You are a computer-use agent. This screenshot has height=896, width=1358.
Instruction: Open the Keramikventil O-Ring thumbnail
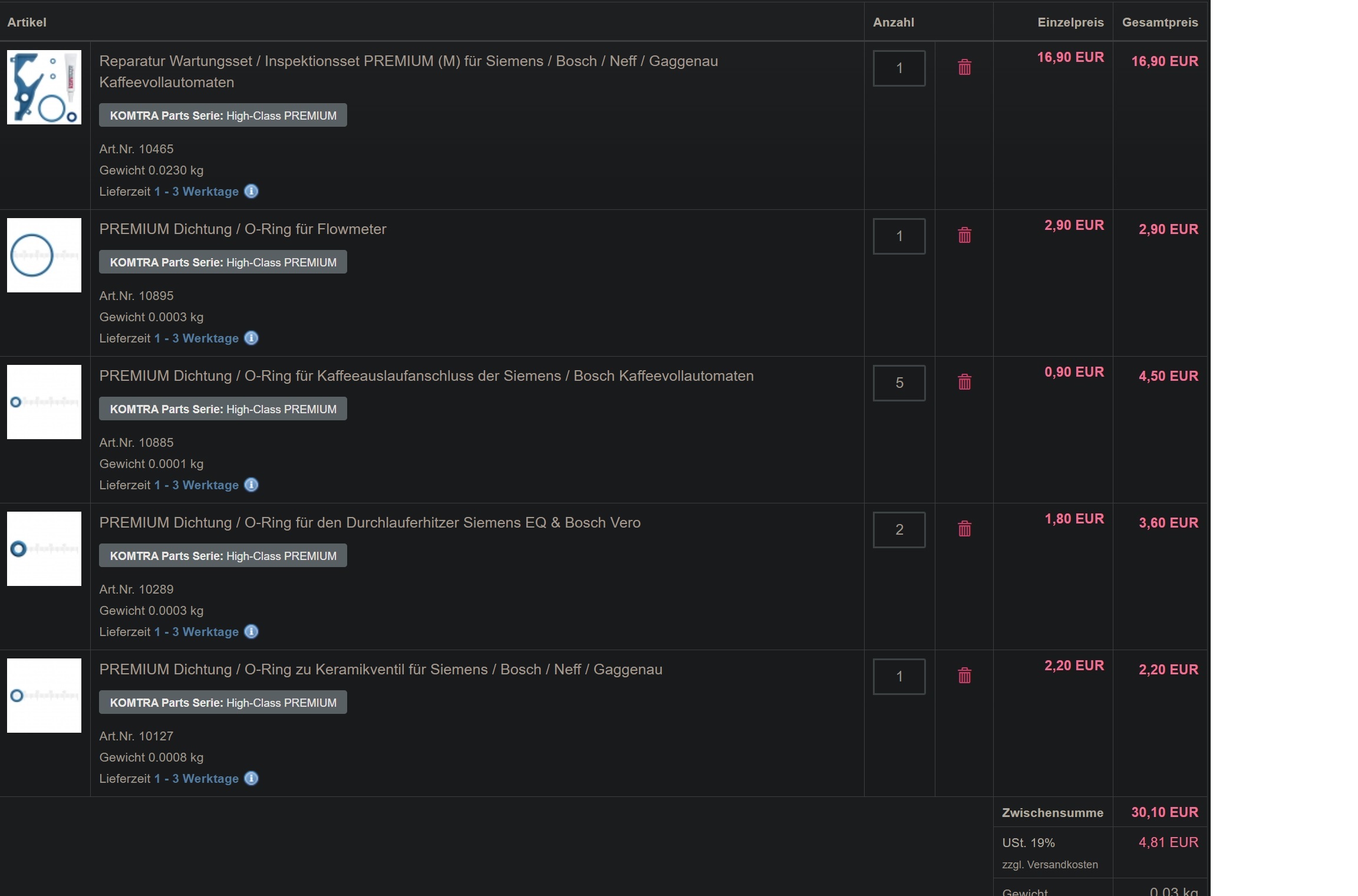44,696
